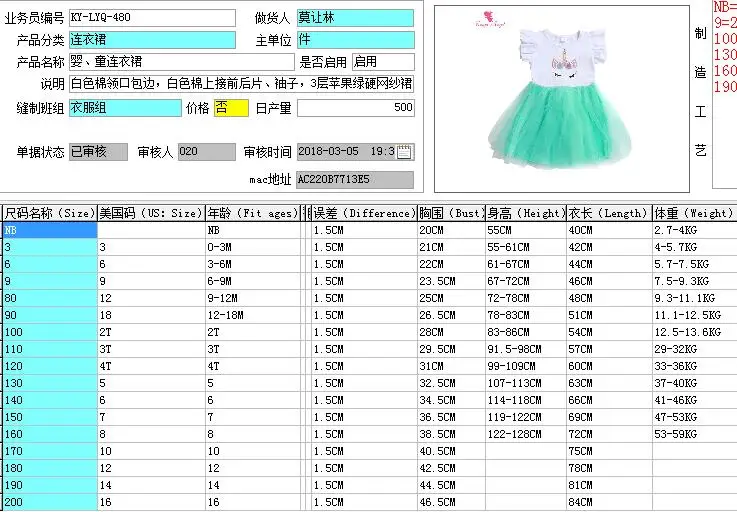Screen dimensions: 737x512
Task: Click weight cell 29-32KG
Action: [x=694, y=349]
